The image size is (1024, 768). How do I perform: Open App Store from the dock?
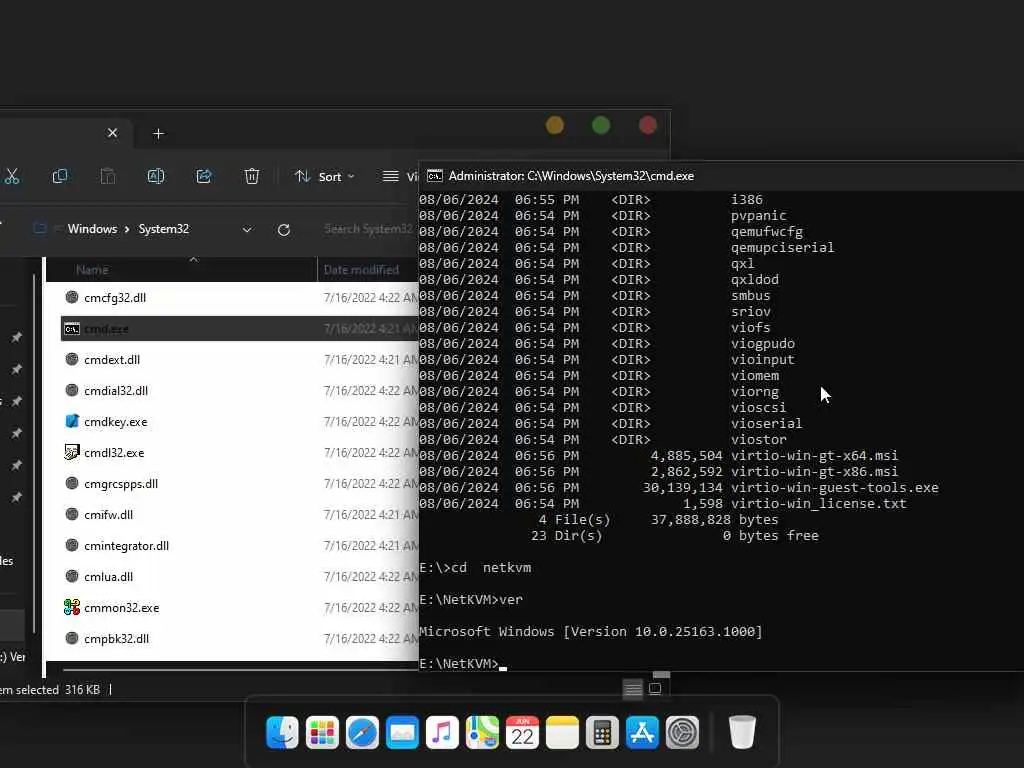point(643,732)
